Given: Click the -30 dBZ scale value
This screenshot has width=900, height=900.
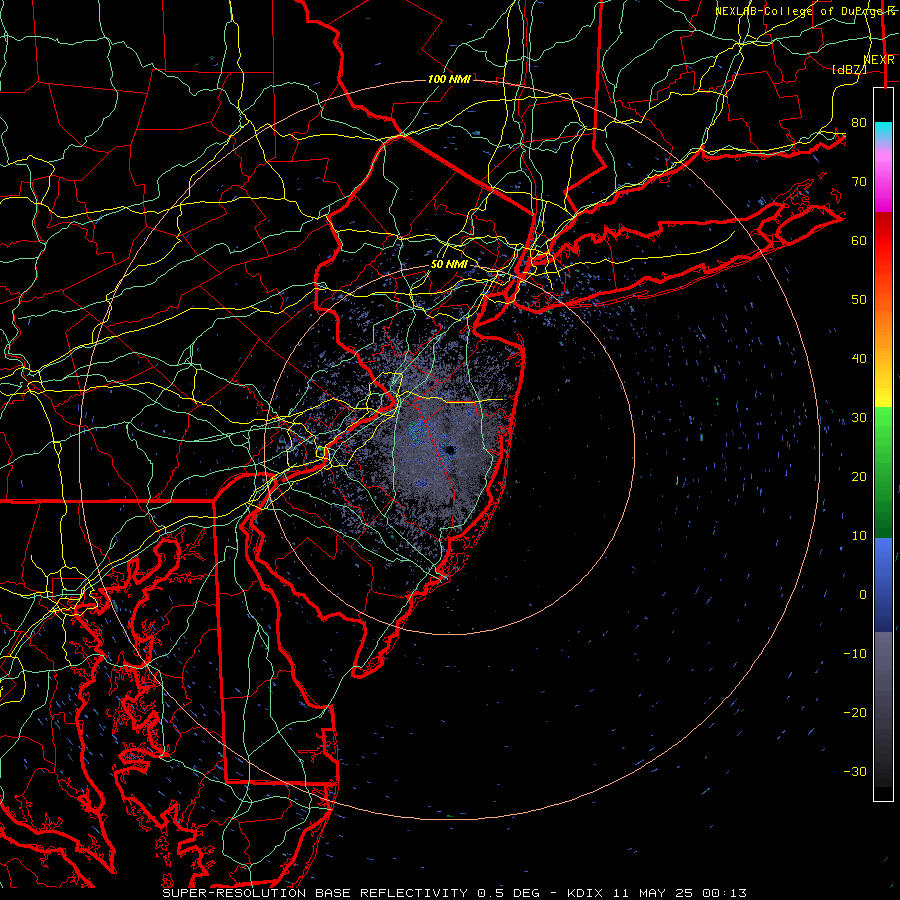Looking at the screenshot, I should [x=855, y=771].
